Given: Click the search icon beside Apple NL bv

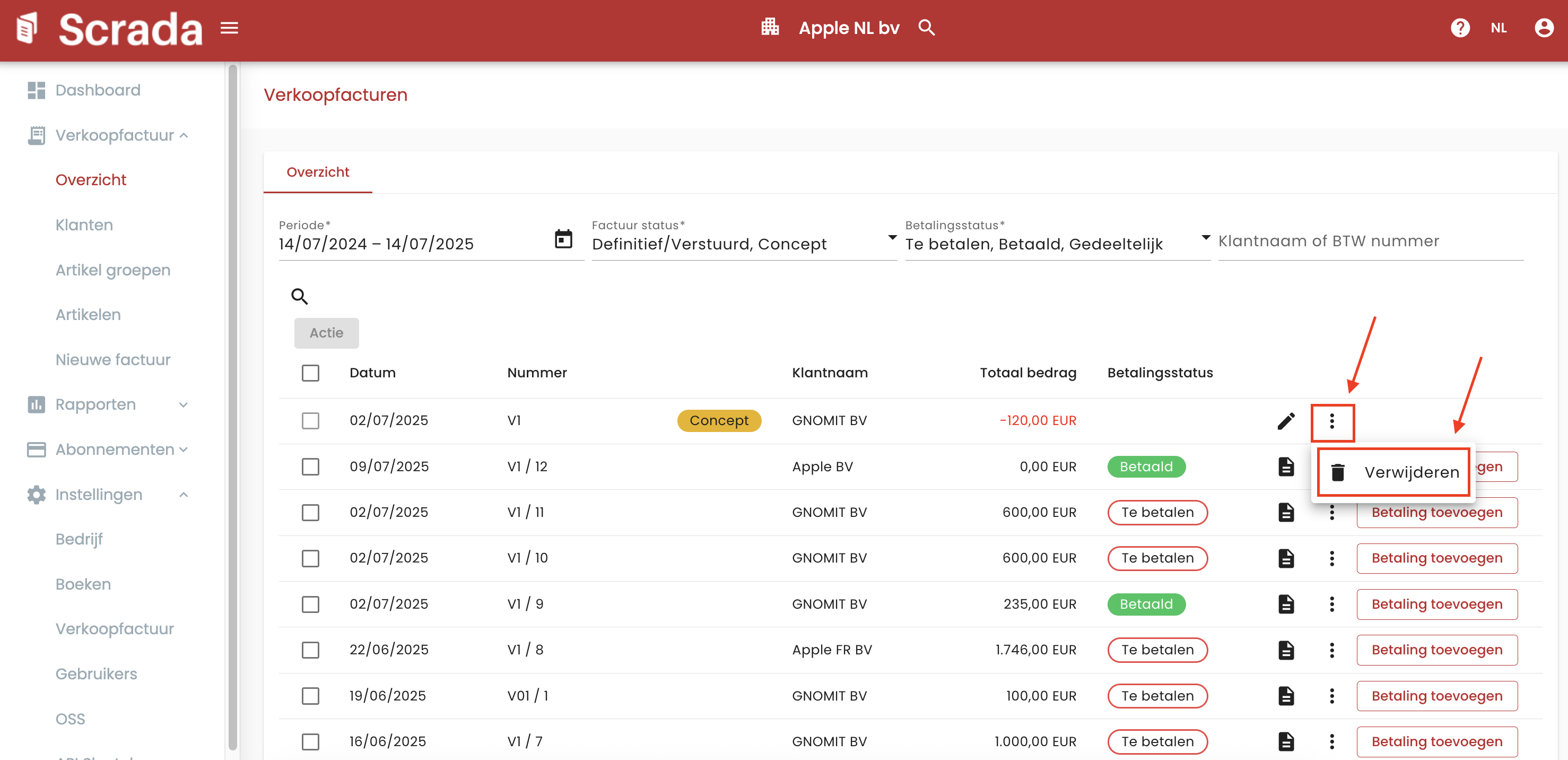Looking at the screenshot, I should (926, 28).
